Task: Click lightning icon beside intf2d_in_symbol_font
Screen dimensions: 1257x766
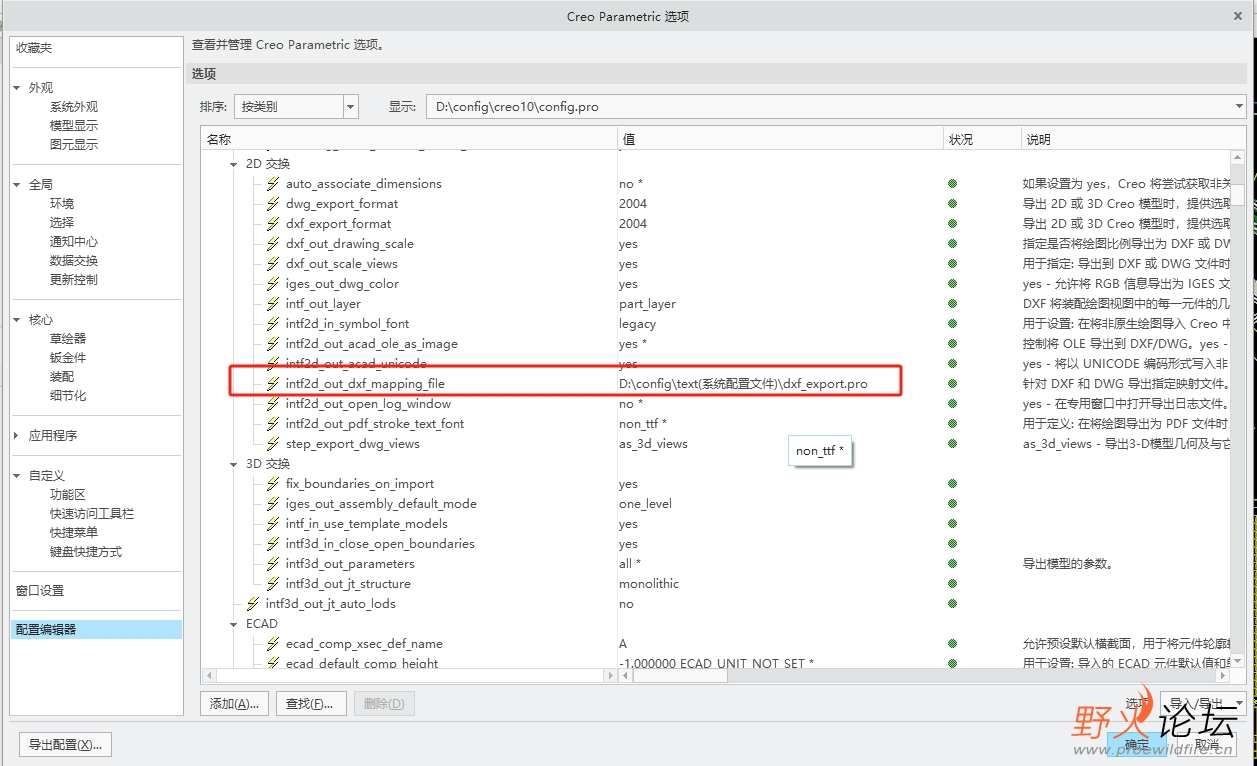Action: [273, 324]
